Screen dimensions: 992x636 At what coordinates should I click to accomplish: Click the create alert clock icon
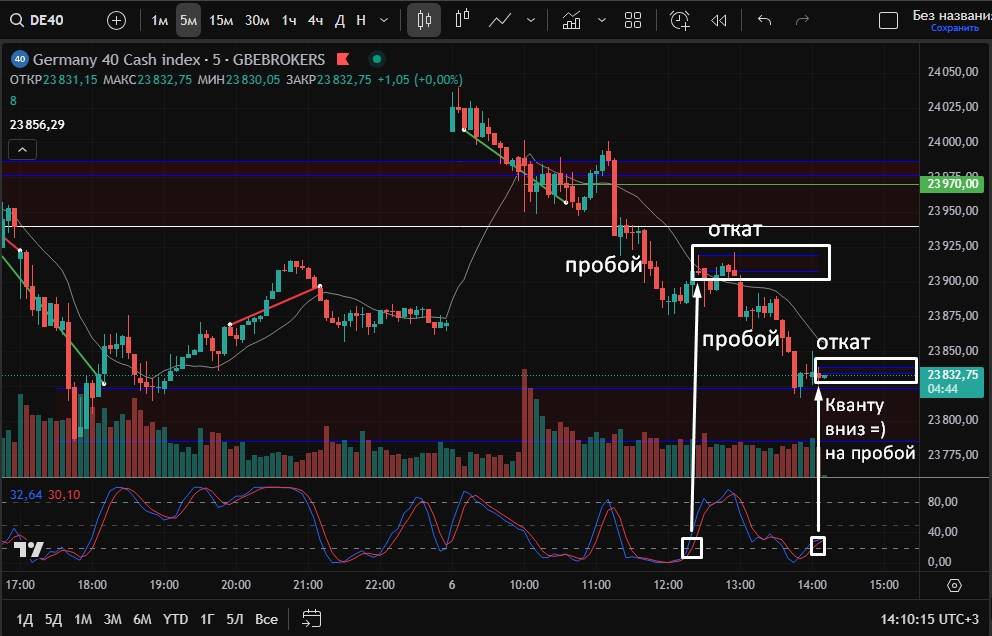[x=680, y=20]
